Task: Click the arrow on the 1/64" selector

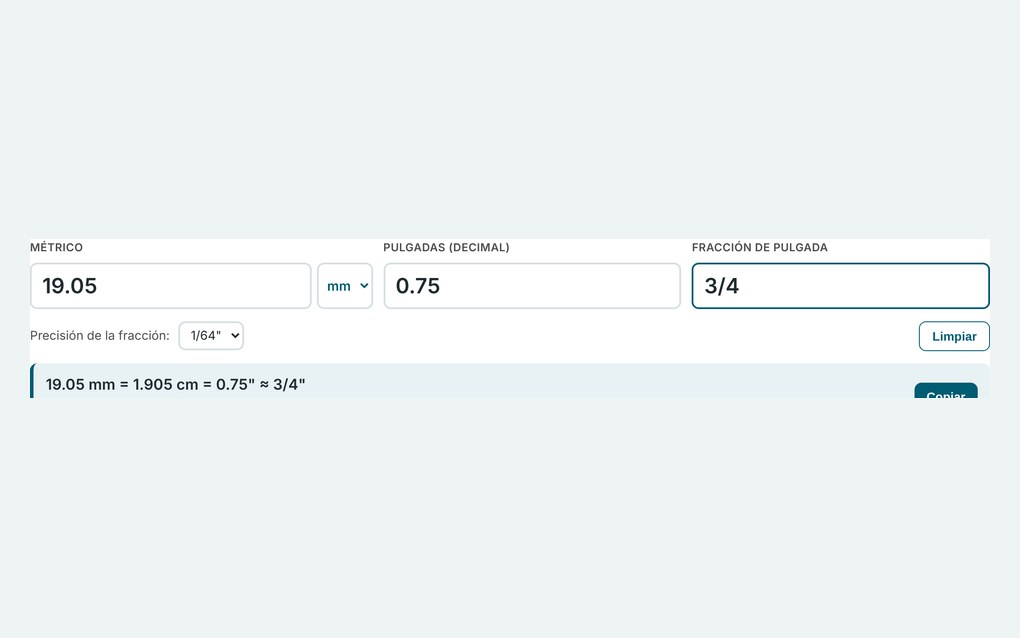Action: click(x=235, y=336)
